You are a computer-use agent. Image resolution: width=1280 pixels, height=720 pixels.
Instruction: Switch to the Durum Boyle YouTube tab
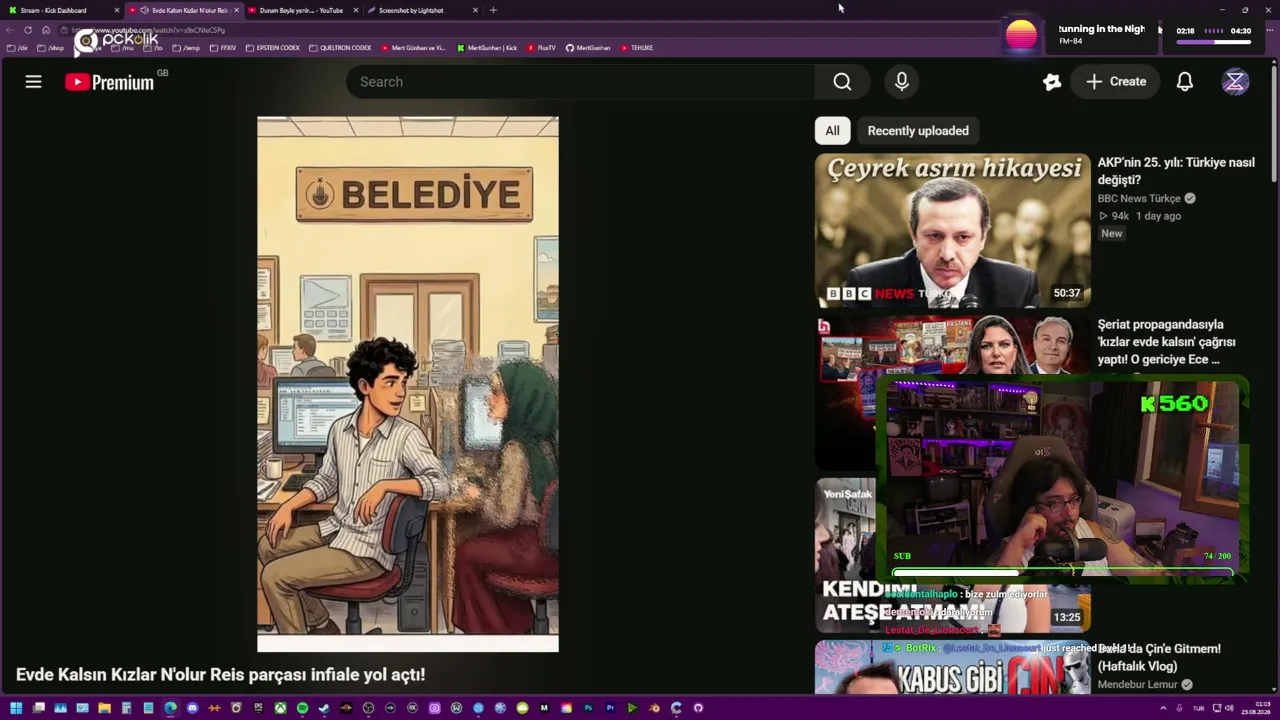pyautogui.click(x=301, y=10)
